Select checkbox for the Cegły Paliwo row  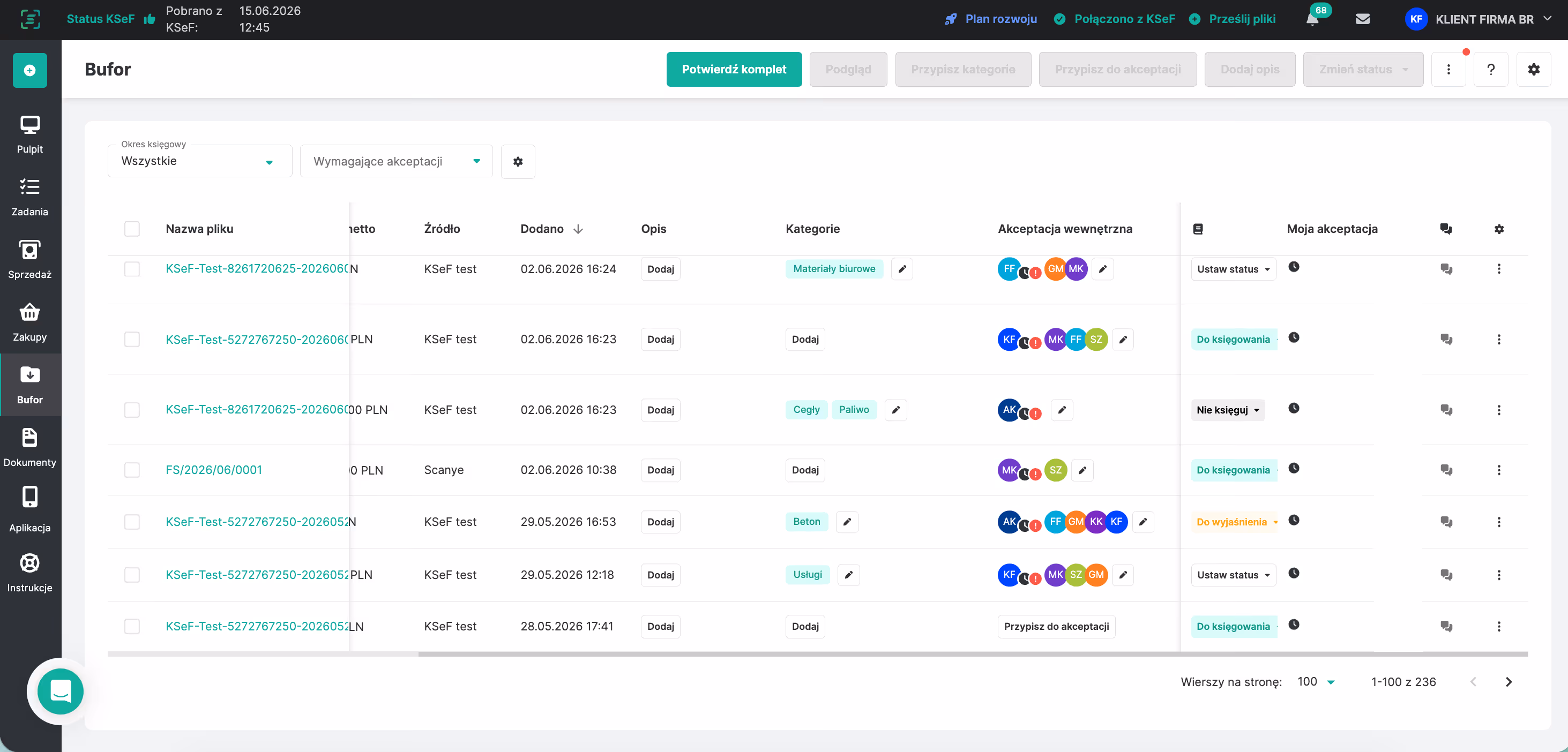(132, 410)
